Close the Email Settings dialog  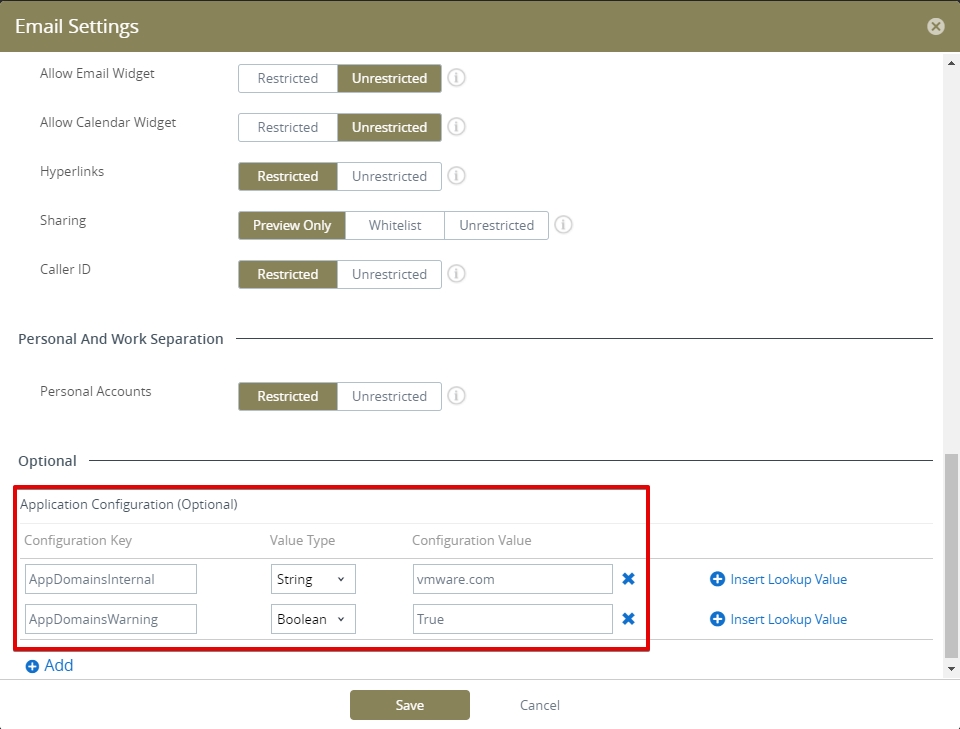(935, 27)
